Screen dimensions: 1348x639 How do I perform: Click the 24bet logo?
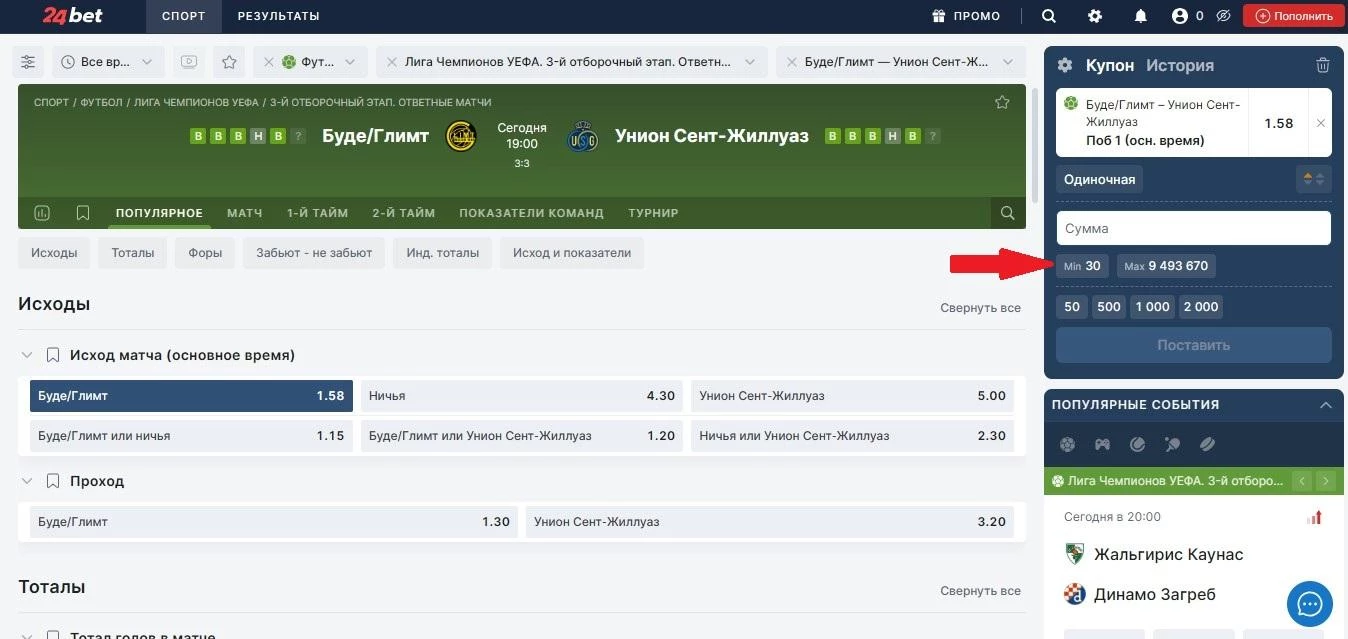[x=72, y=15]
